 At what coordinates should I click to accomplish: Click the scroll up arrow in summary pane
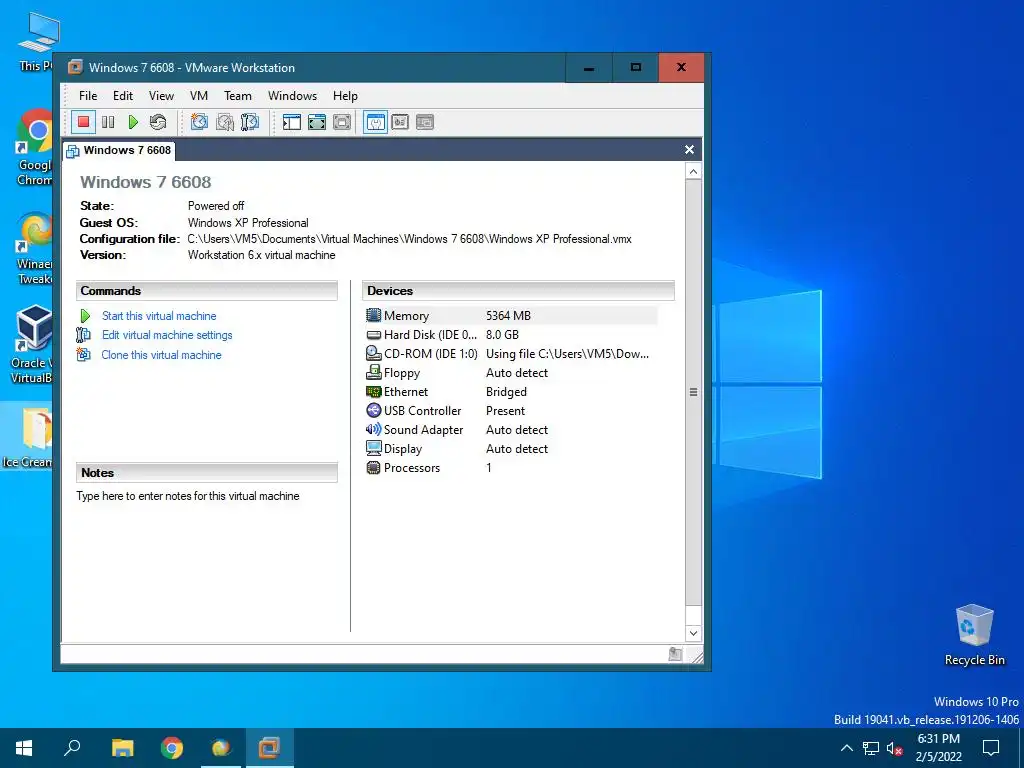click(694, 172)
